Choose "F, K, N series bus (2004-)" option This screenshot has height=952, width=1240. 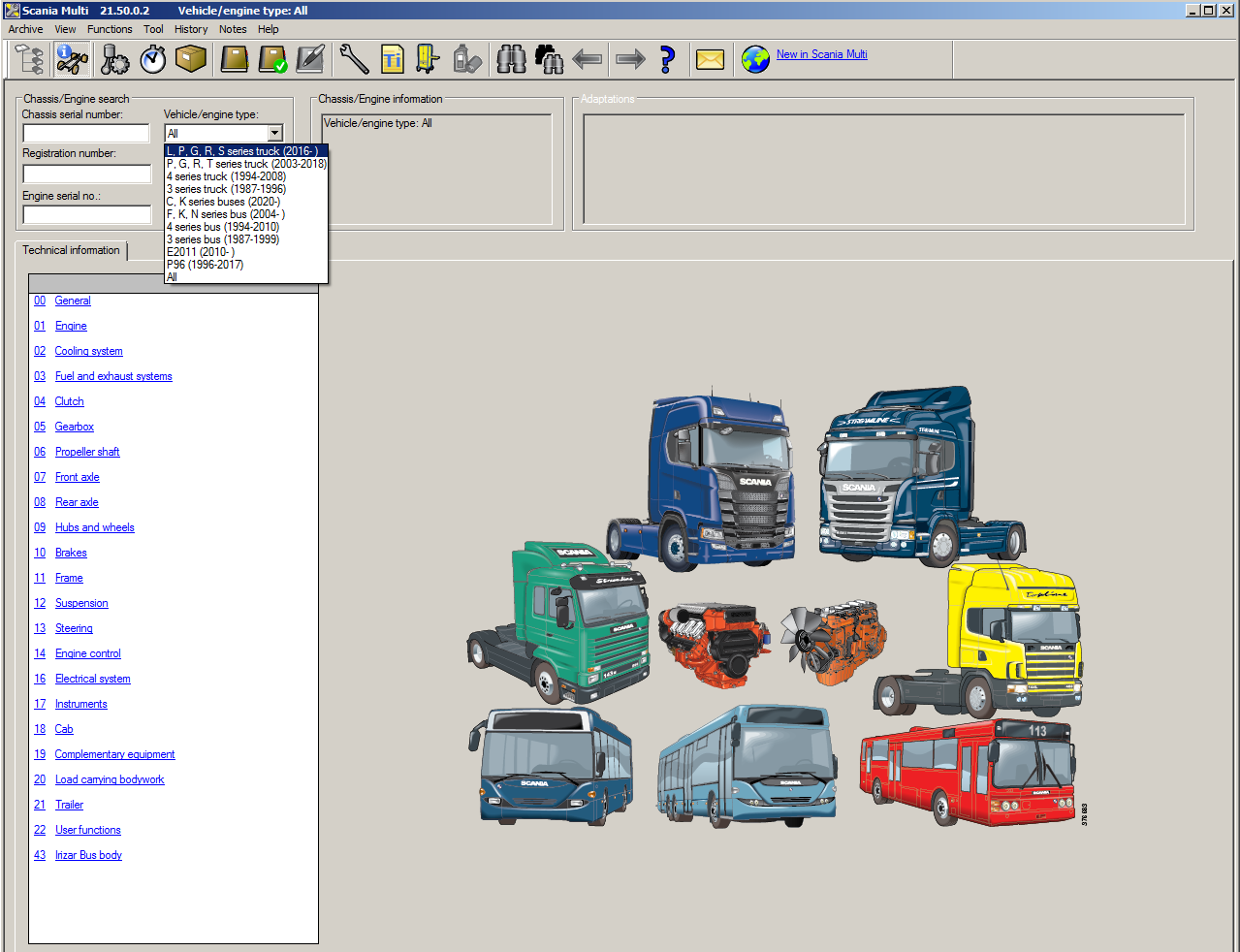pyautogui.click(x=226, y=214)
